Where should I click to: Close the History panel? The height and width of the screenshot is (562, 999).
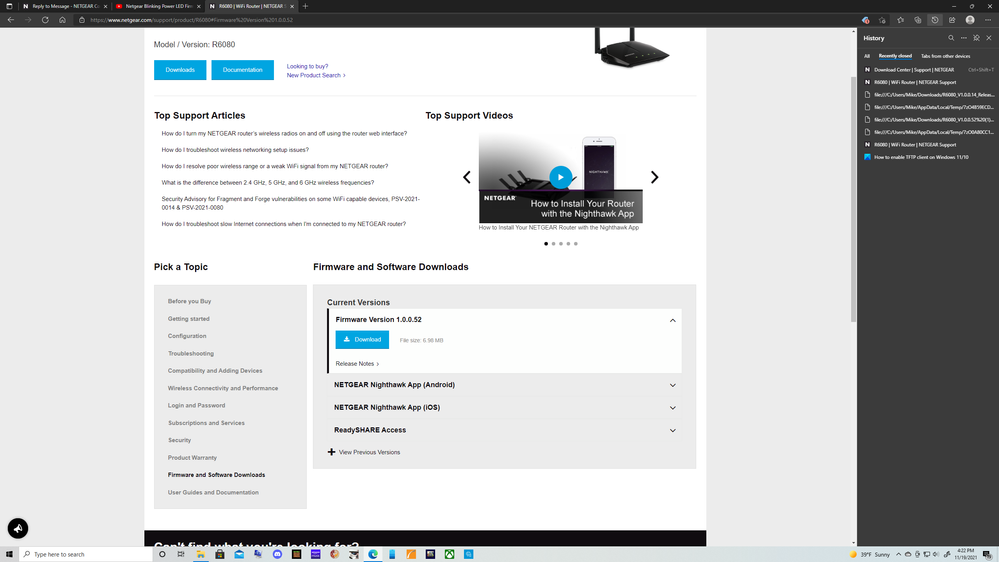point(989,38)
